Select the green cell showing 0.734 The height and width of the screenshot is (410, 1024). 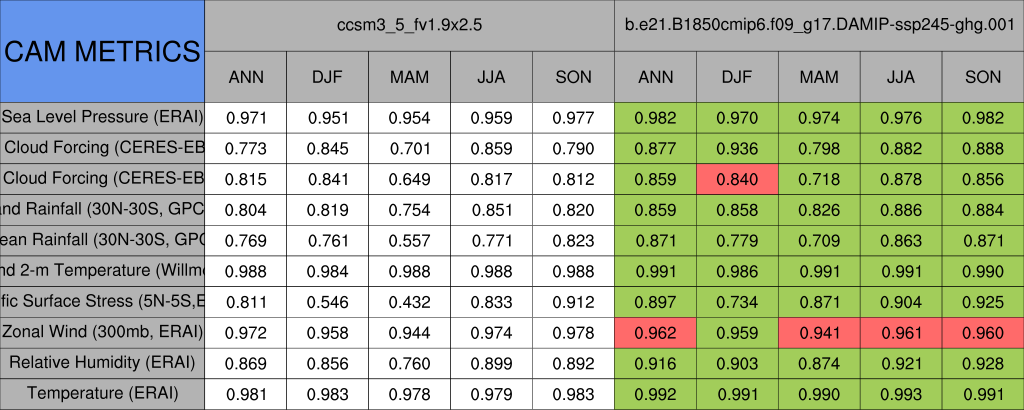[737, 301]
